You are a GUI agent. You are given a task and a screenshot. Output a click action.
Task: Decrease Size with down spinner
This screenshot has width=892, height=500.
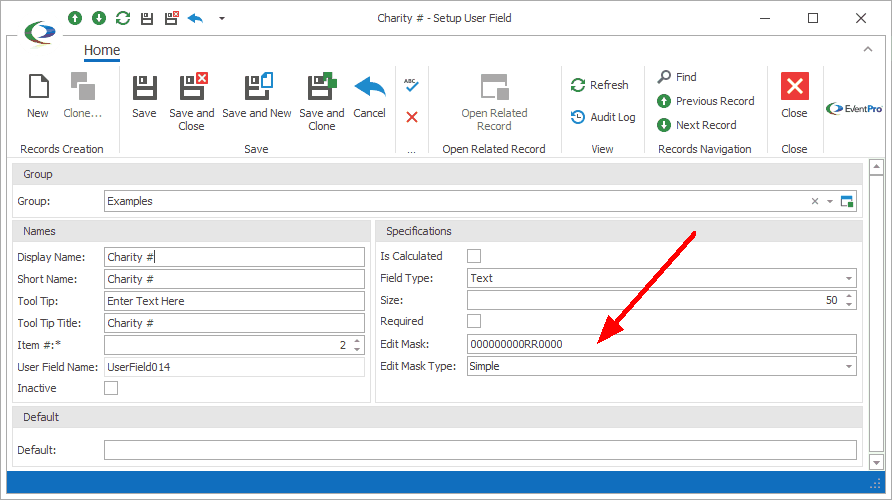(849, 304)
